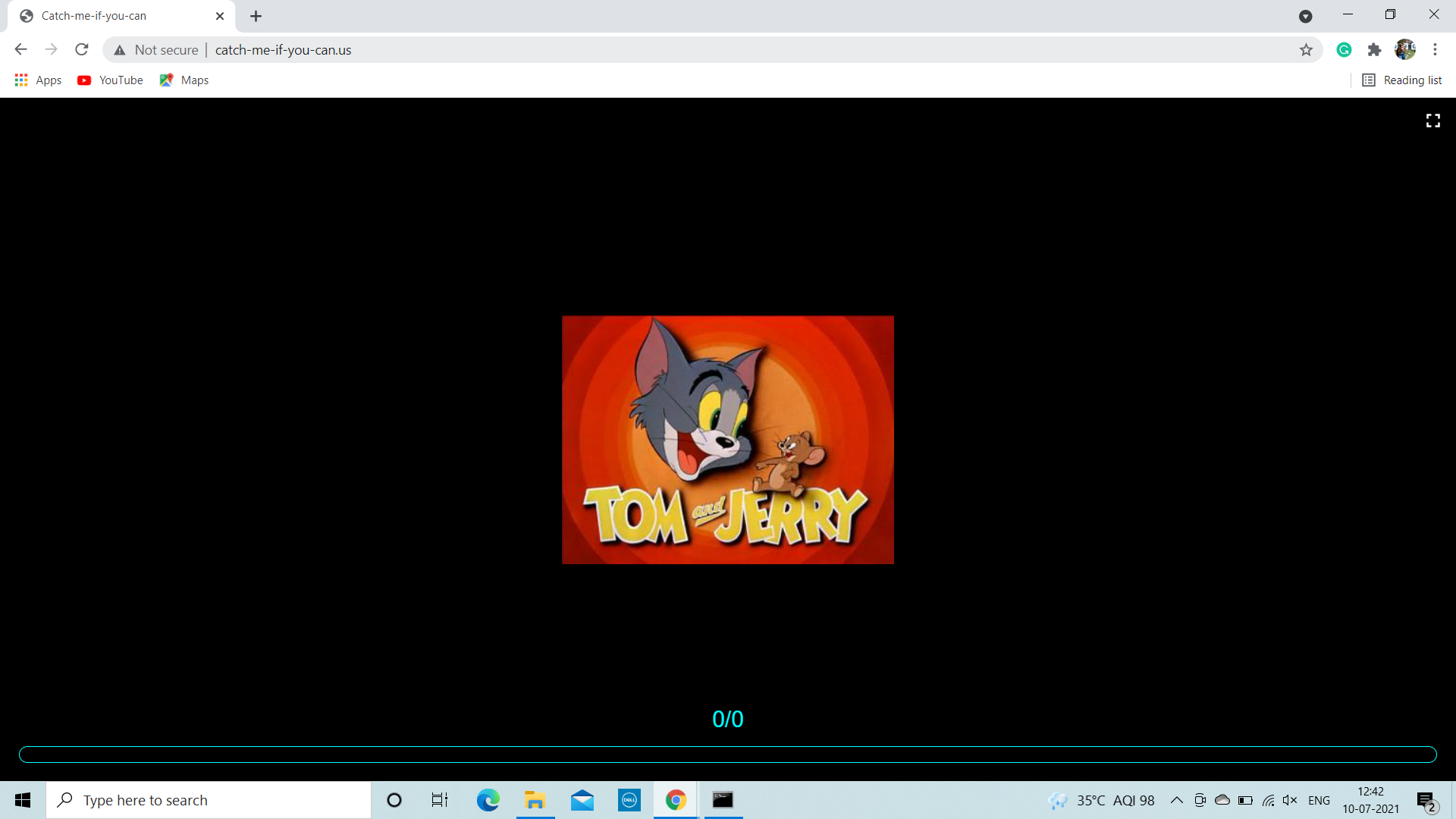Viewport: 1456px width, 819px height.
Task: Click the Tom and Jerry image
Action: (728, 440)
